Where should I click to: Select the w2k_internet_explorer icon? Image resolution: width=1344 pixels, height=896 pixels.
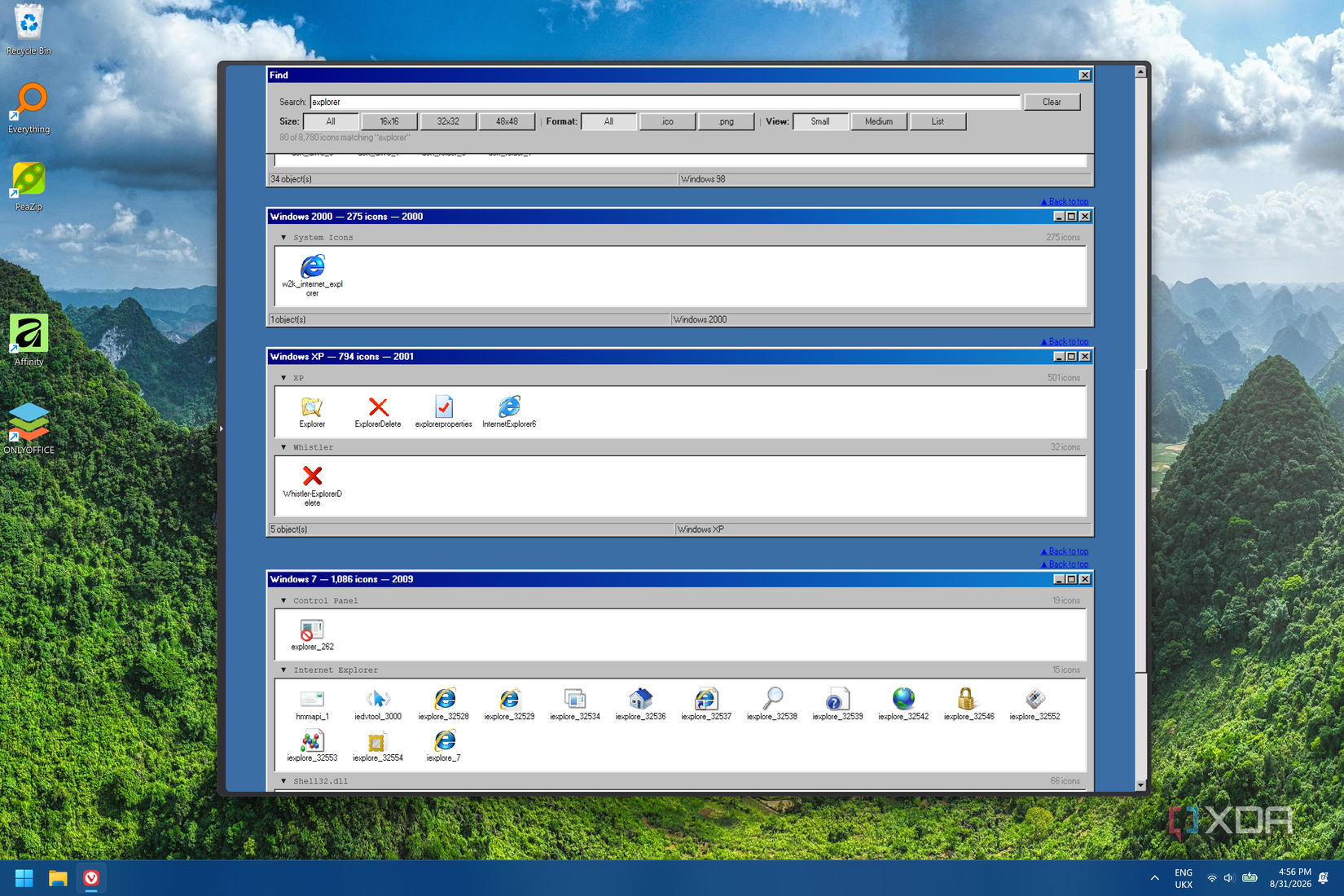tap(312, 275)
